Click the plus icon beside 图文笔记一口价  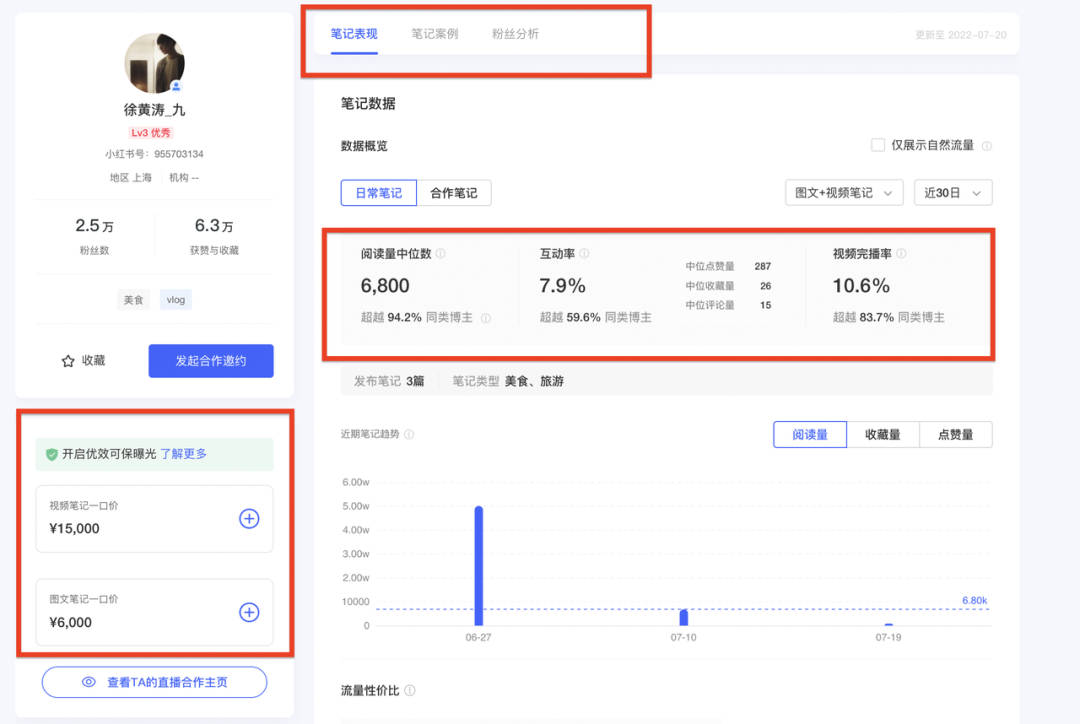(249, 612)
